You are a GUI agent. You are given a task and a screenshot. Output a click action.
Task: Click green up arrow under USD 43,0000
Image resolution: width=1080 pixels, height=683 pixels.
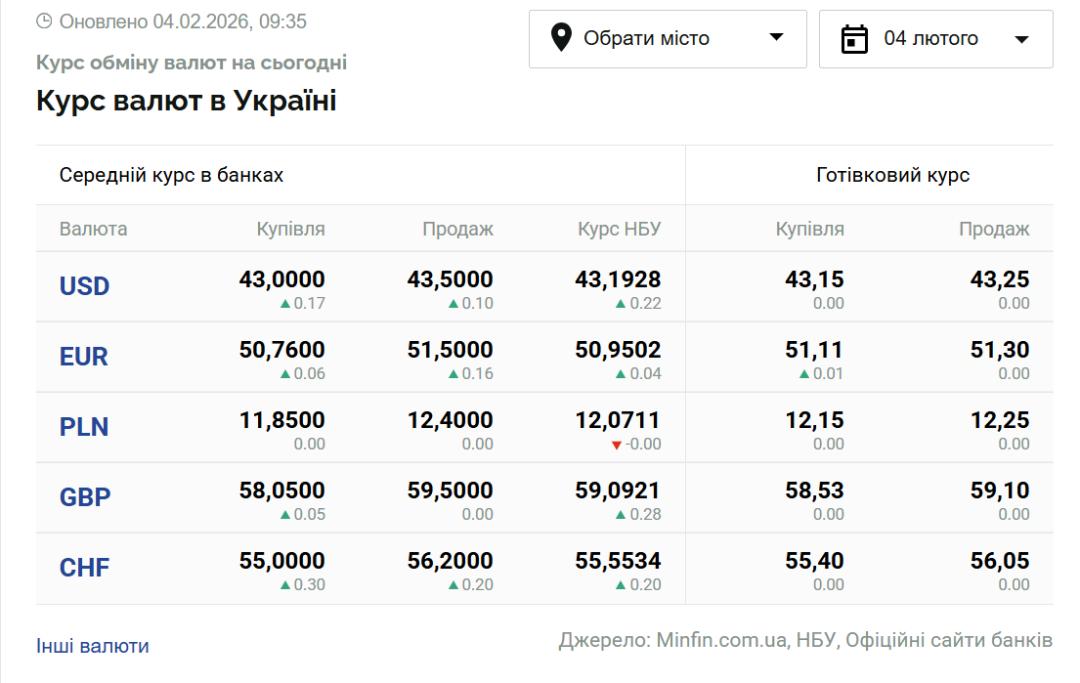pyautogui.click(x=285, y=303)
